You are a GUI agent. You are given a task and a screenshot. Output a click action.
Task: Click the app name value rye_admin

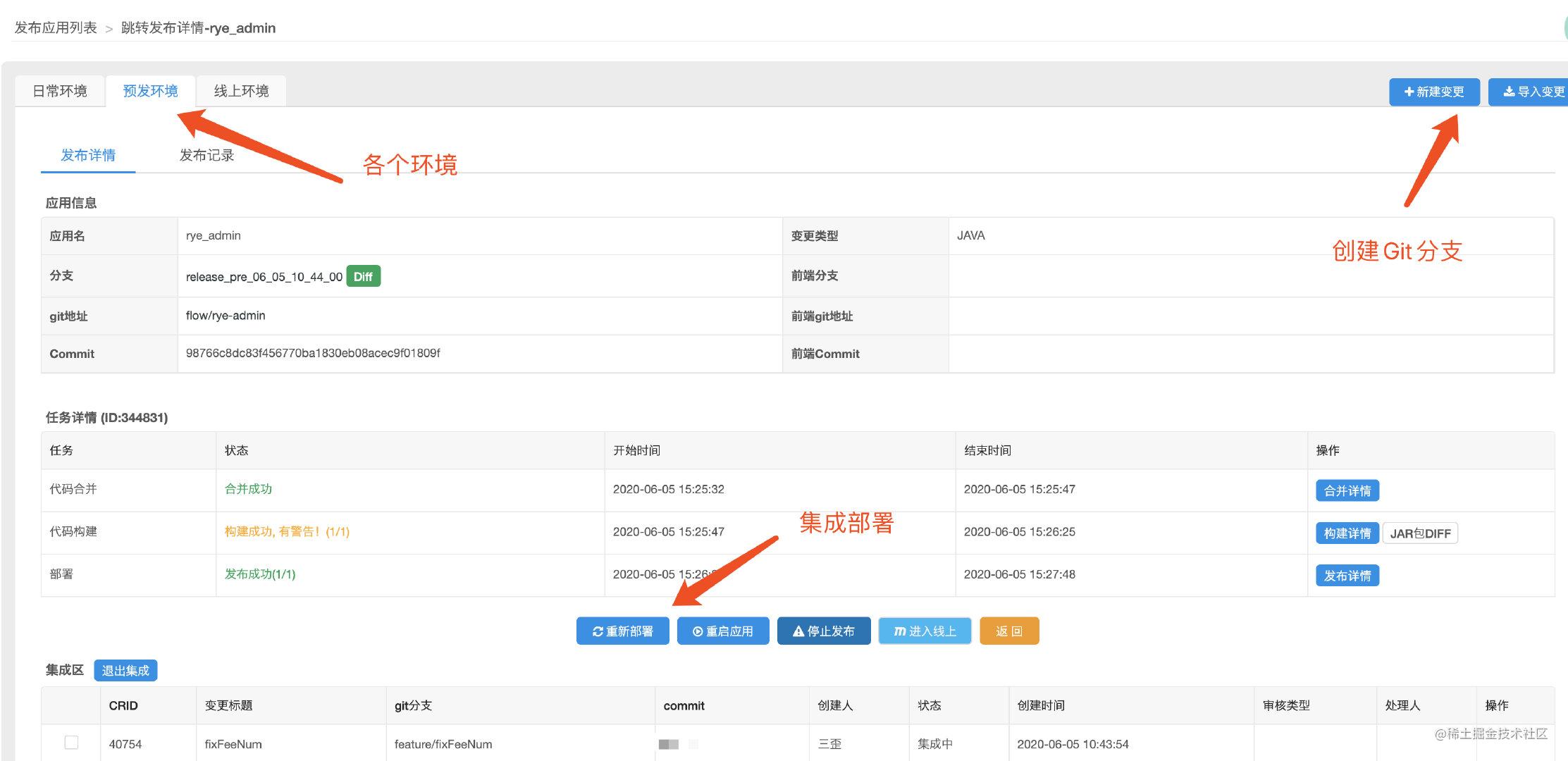[213, 235]
